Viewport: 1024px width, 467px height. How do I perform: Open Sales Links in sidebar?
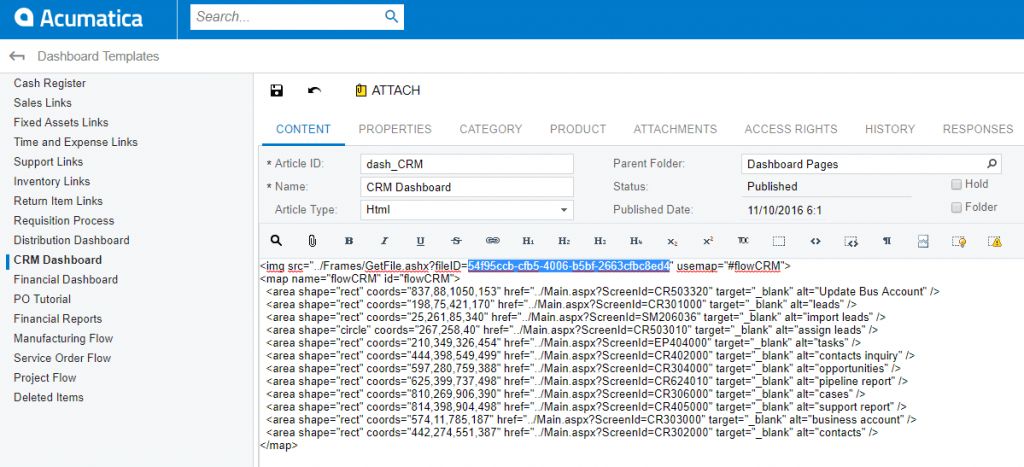[x=42, y=103]
